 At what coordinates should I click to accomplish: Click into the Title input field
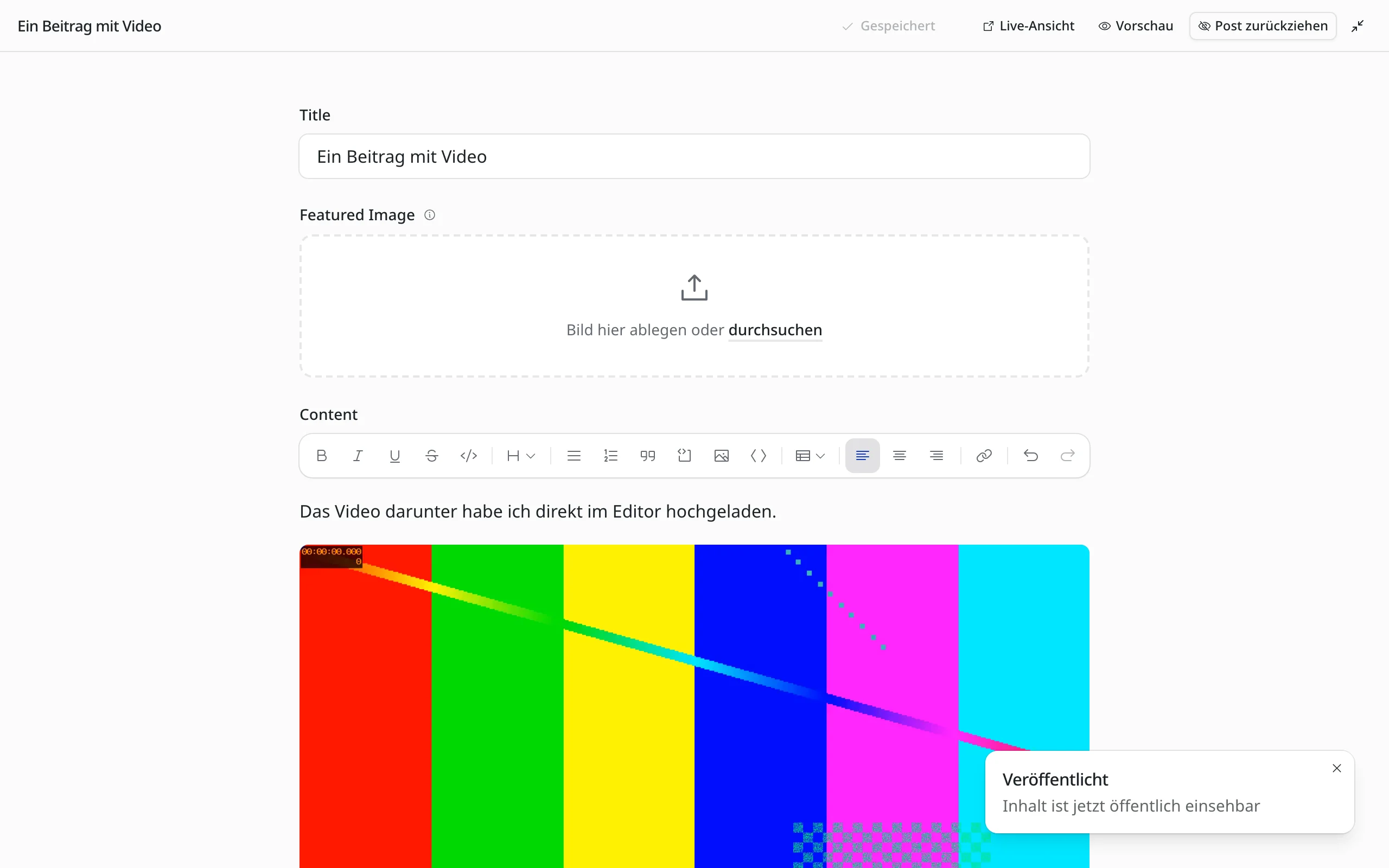(x=694, y=156)
